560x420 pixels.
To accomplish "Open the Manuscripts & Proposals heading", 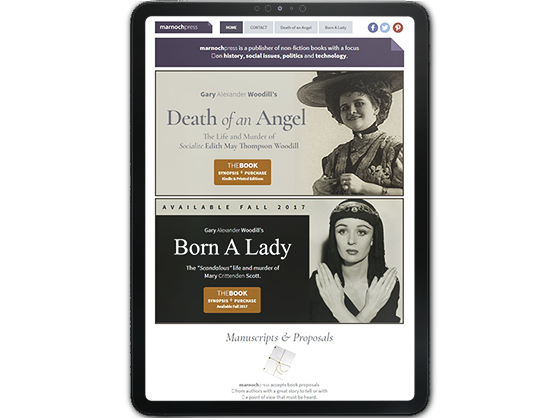I will click(x=280, y=338).
